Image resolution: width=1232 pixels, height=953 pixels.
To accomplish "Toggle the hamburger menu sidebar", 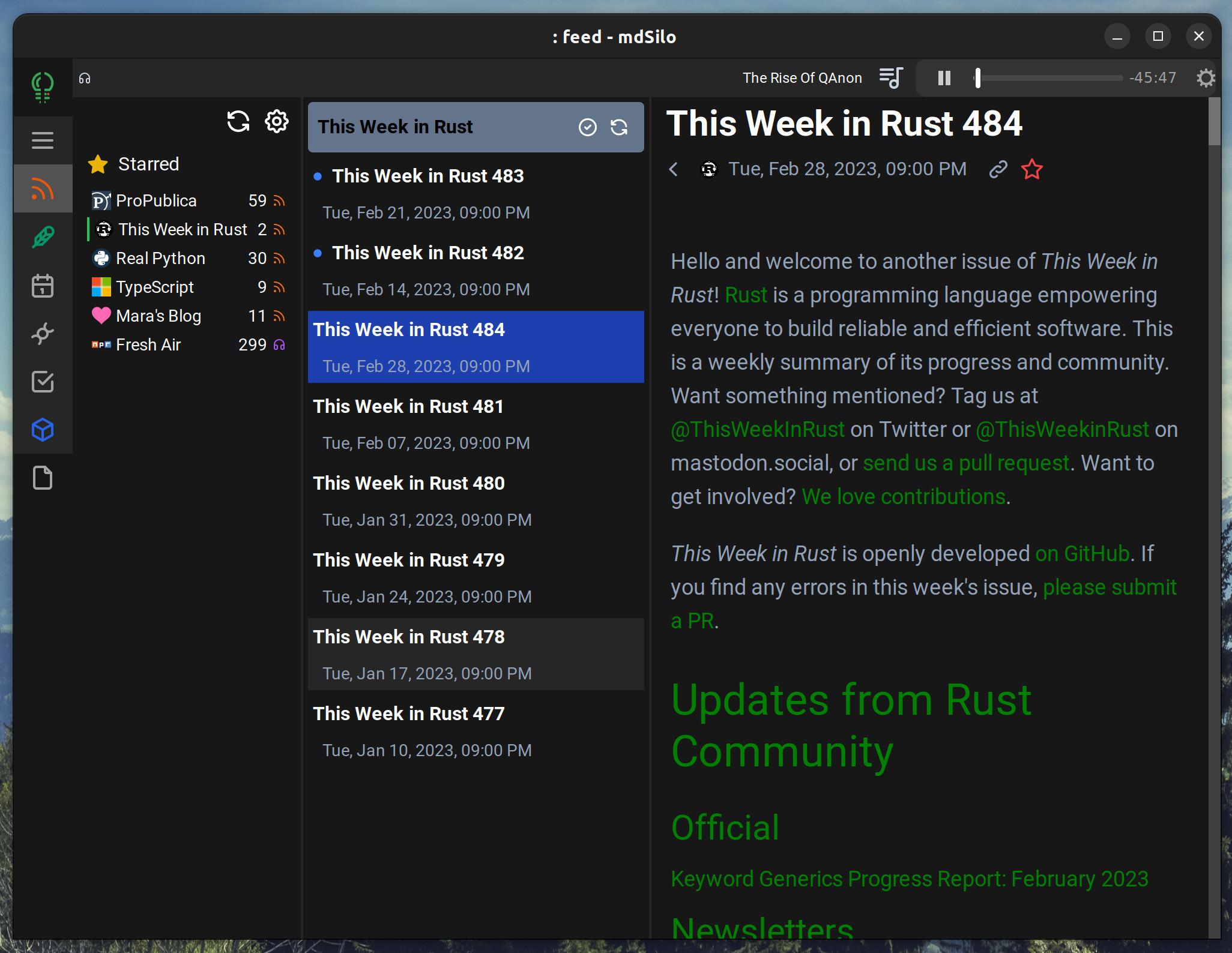I will pos(43,140).
